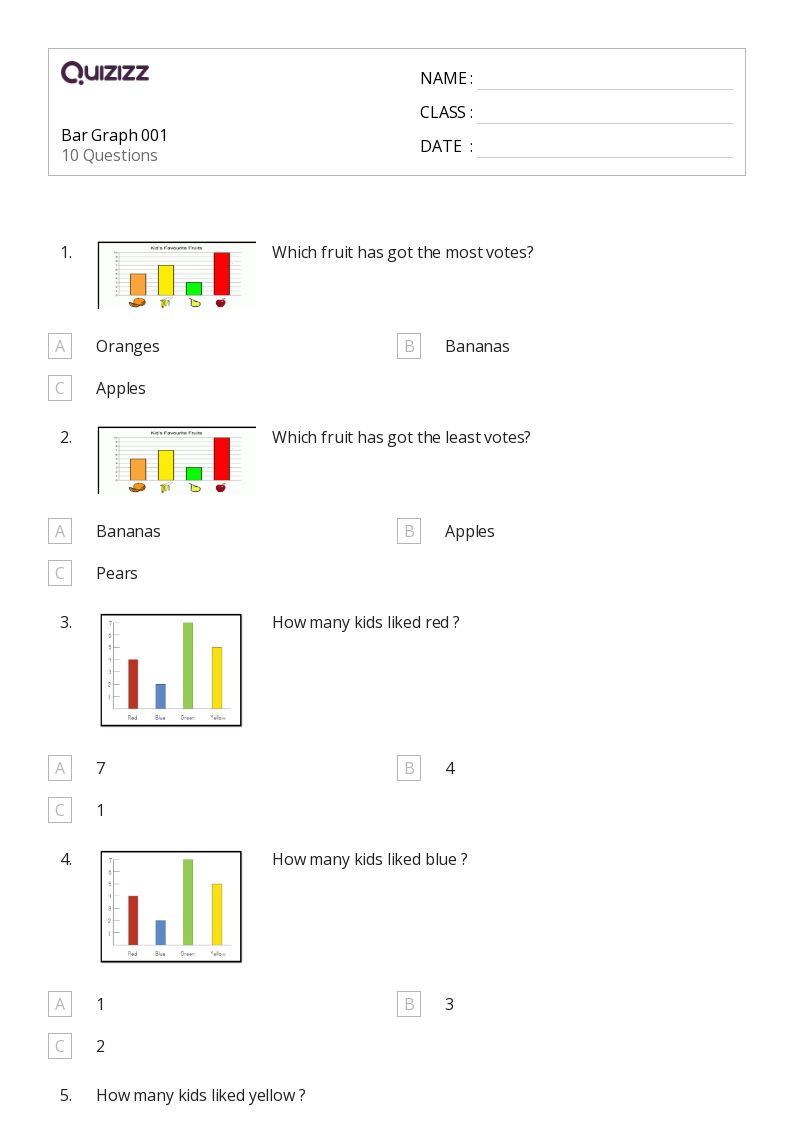Click the DATE input line

(604, 147)
